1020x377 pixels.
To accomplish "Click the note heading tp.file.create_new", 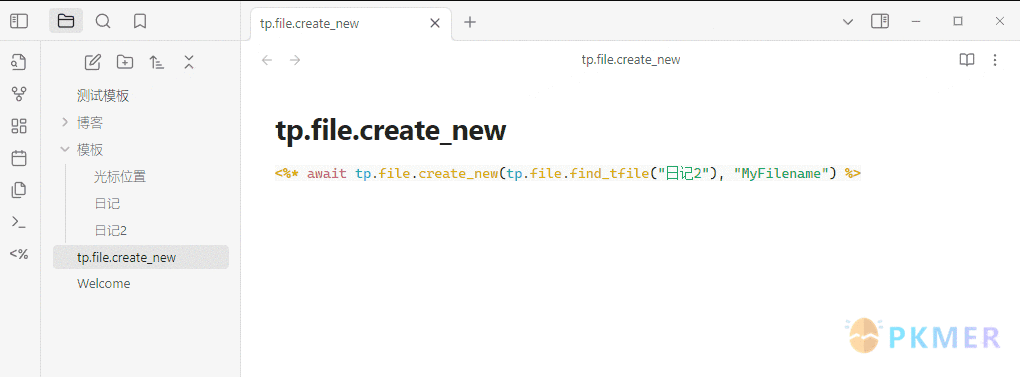I will point(390,131).
